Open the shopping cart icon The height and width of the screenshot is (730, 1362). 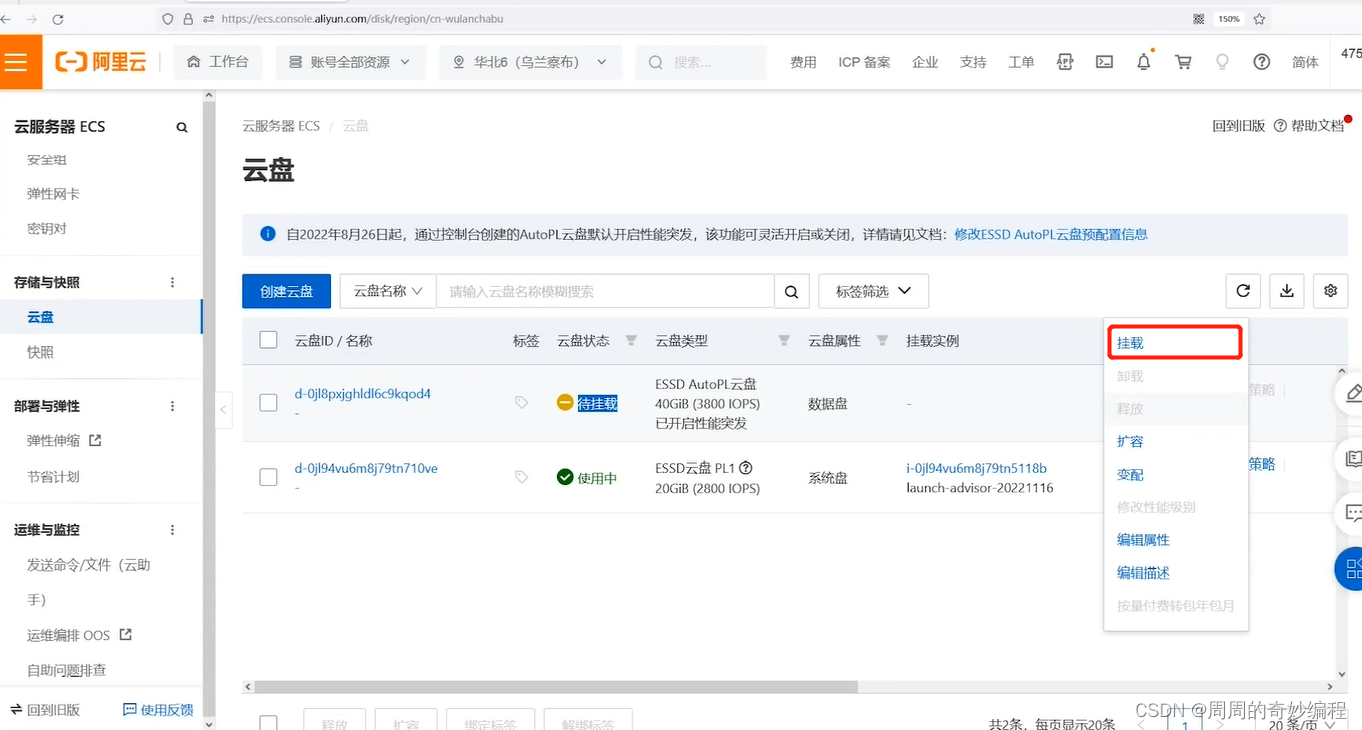point(1183,62)
